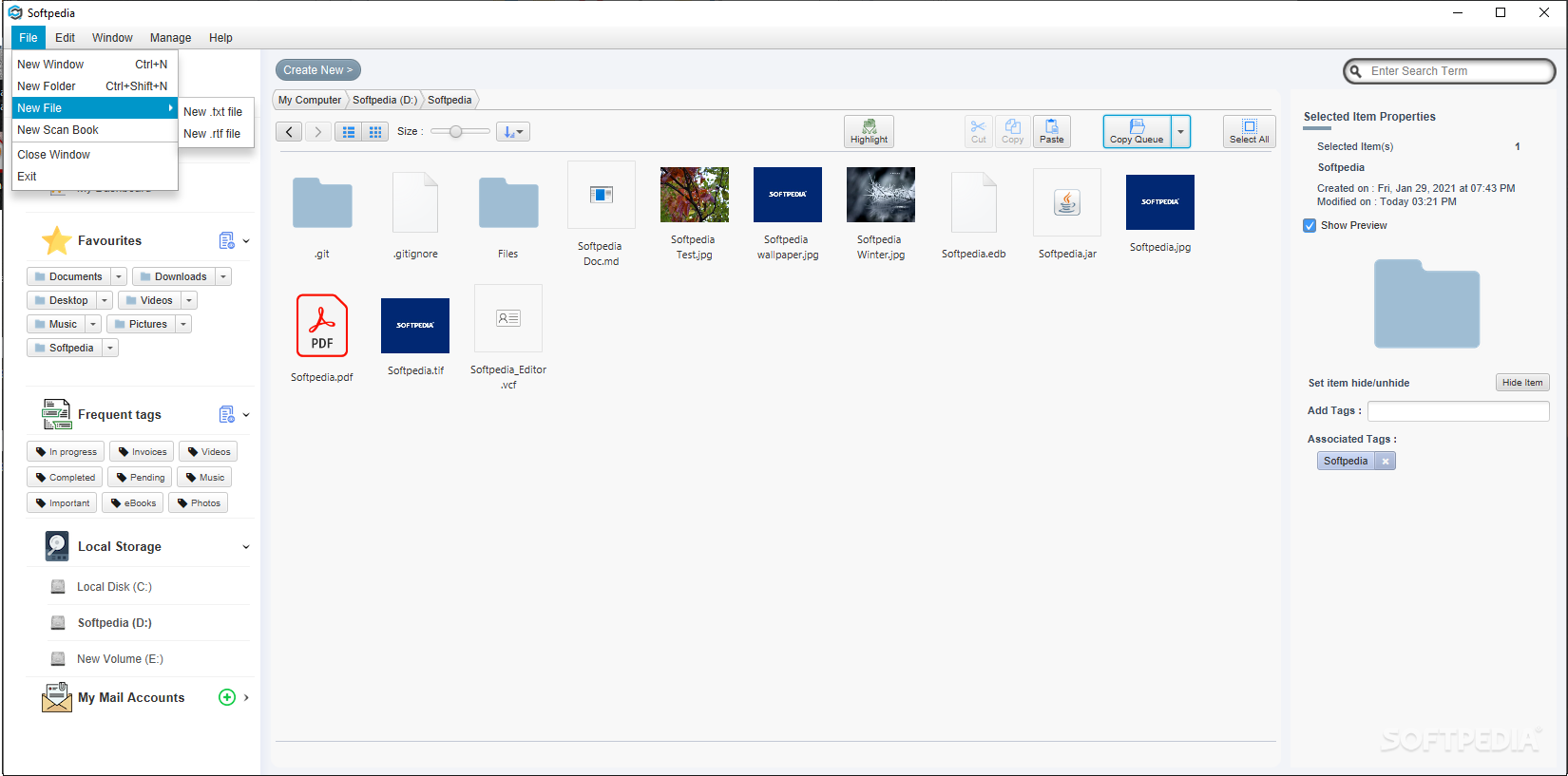Click the Favourites star icon
The image size is (1568, 776).
[x=56, y=241]
